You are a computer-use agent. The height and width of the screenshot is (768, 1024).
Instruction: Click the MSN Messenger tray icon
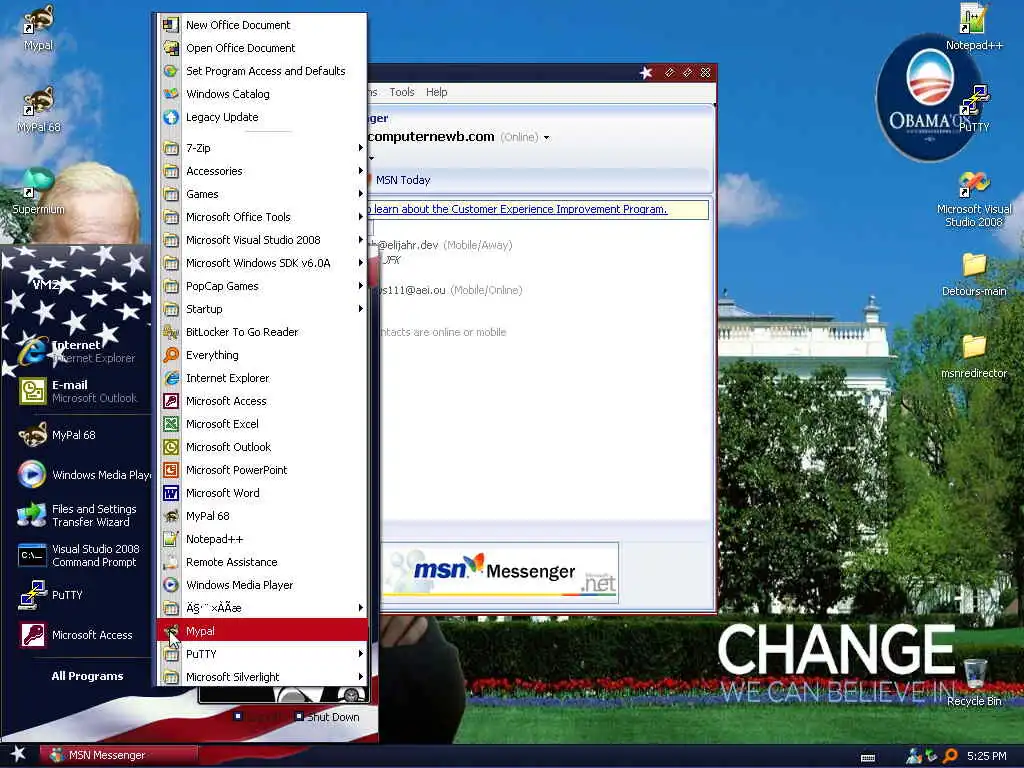[x=914, y=756]
